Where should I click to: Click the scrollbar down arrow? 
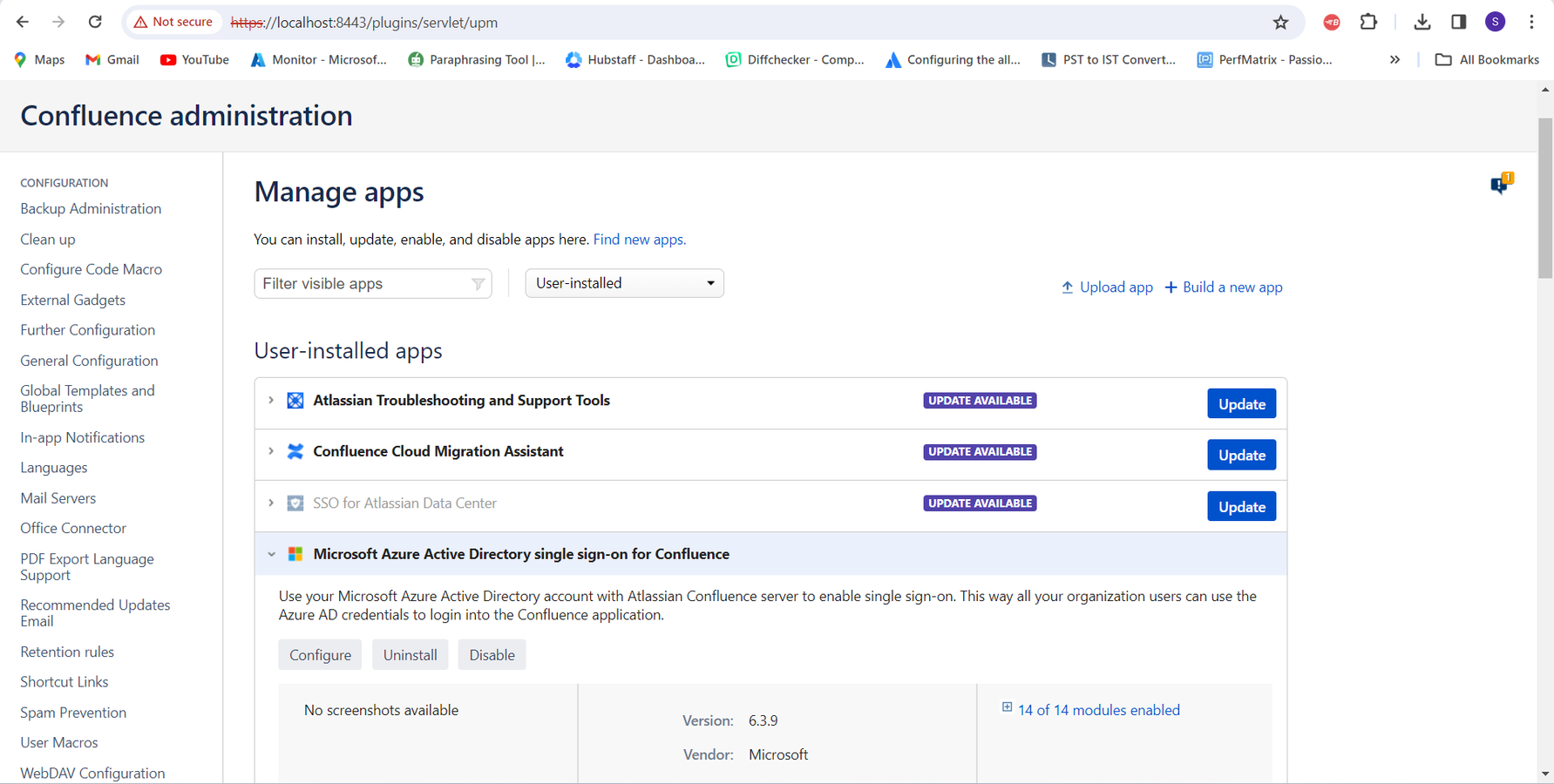[1545, 774]
